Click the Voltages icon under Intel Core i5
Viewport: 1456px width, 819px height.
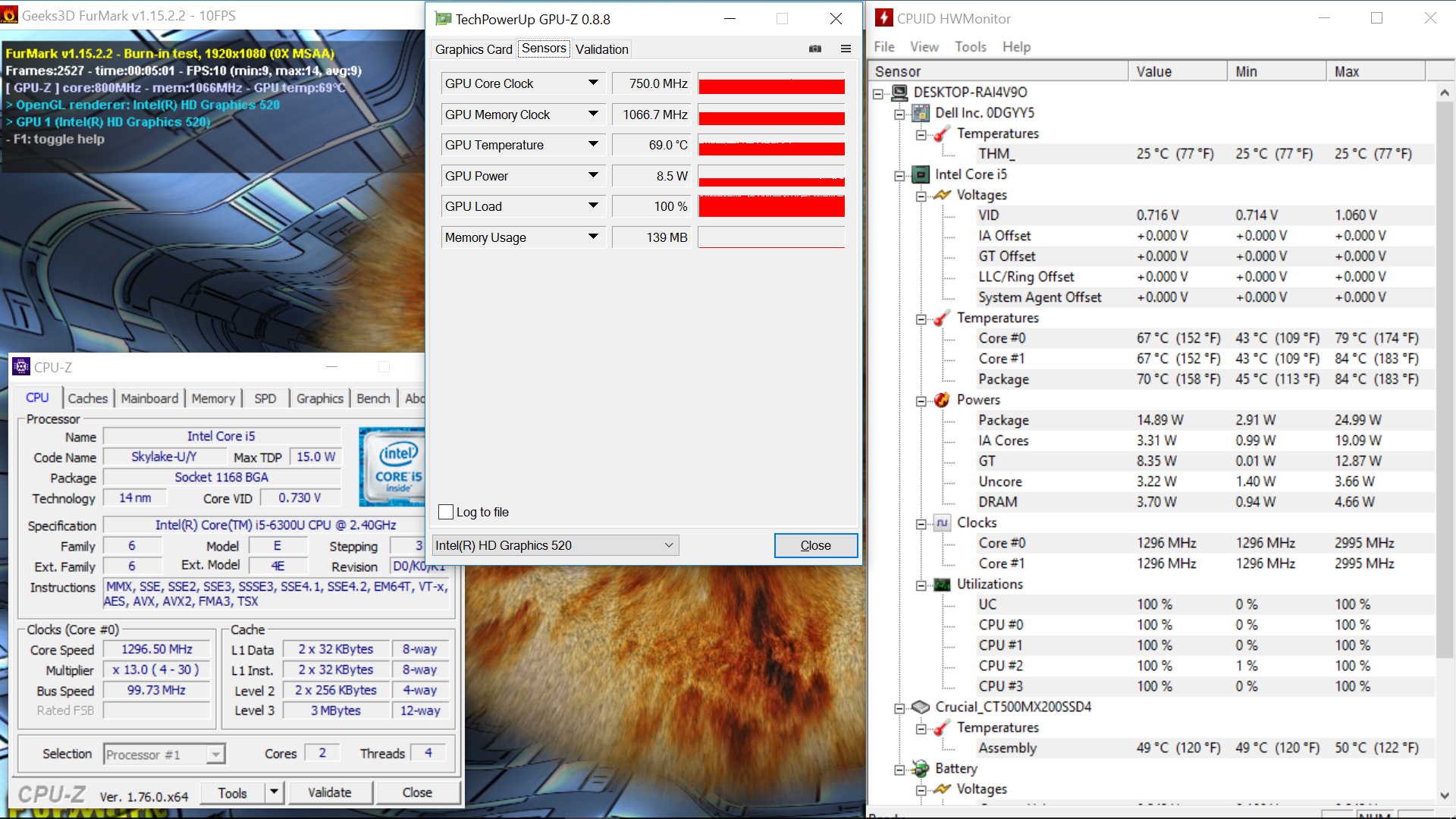pyautogui.click(x=942, y=195)
